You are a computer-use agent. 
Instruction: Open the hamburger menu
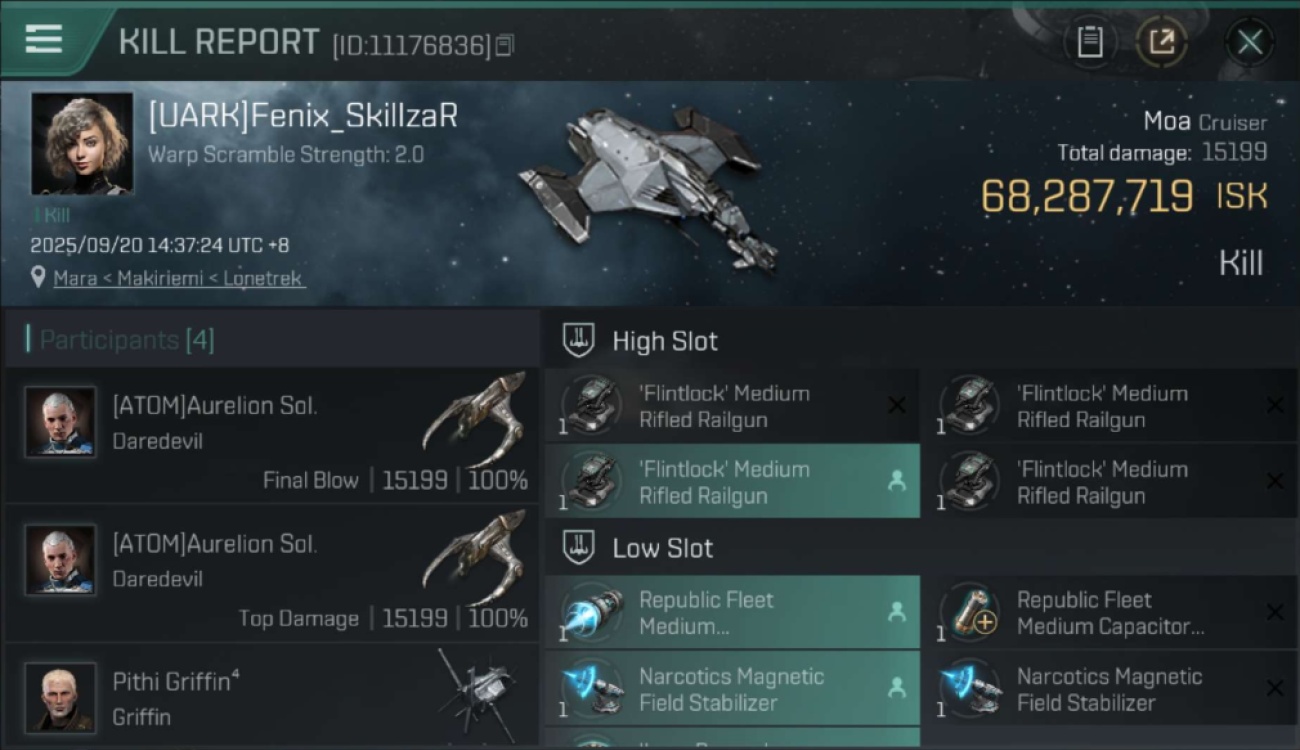click(44, 40)
